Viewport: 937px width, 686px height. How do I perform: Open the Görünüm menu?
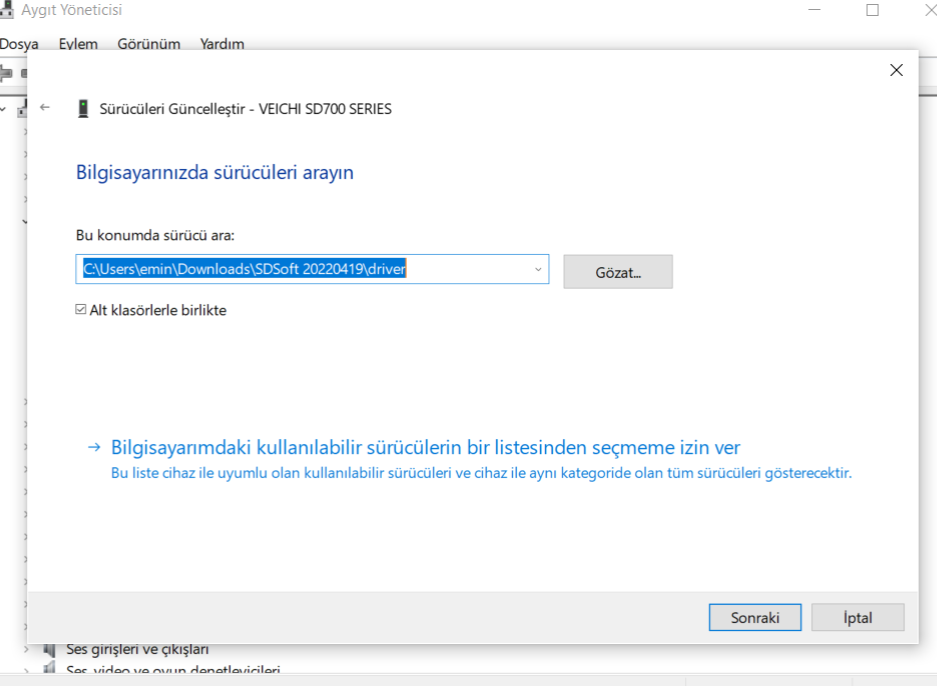click(148, 44)
